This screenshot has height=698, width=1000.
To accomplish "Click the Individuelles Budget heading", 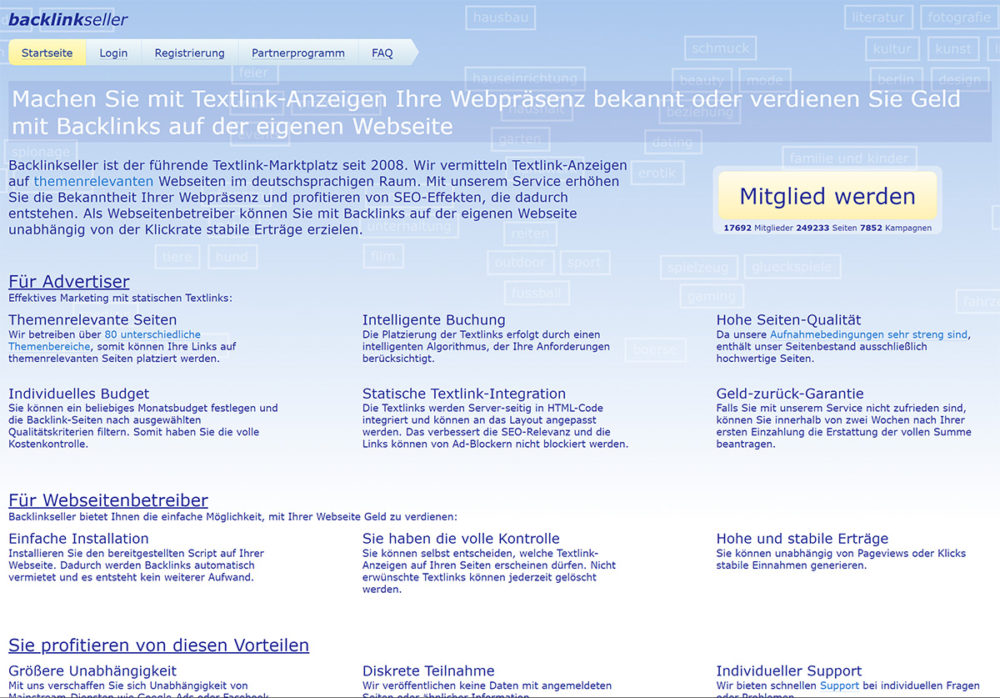I will coord(78,394).
